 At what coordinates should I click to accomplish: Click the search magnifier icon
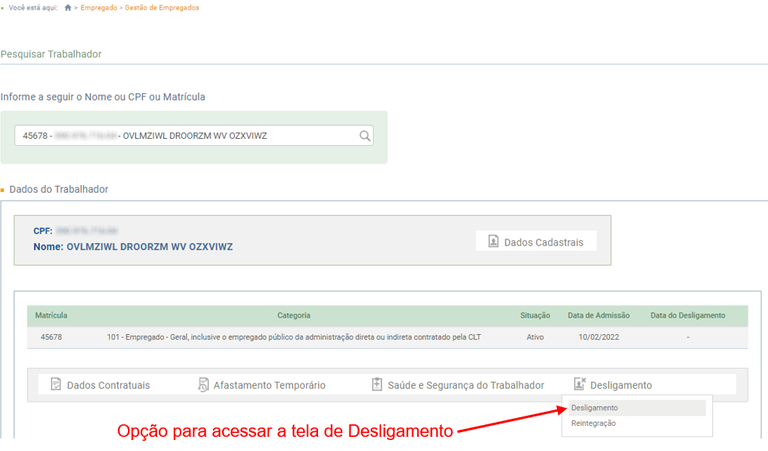364,136
